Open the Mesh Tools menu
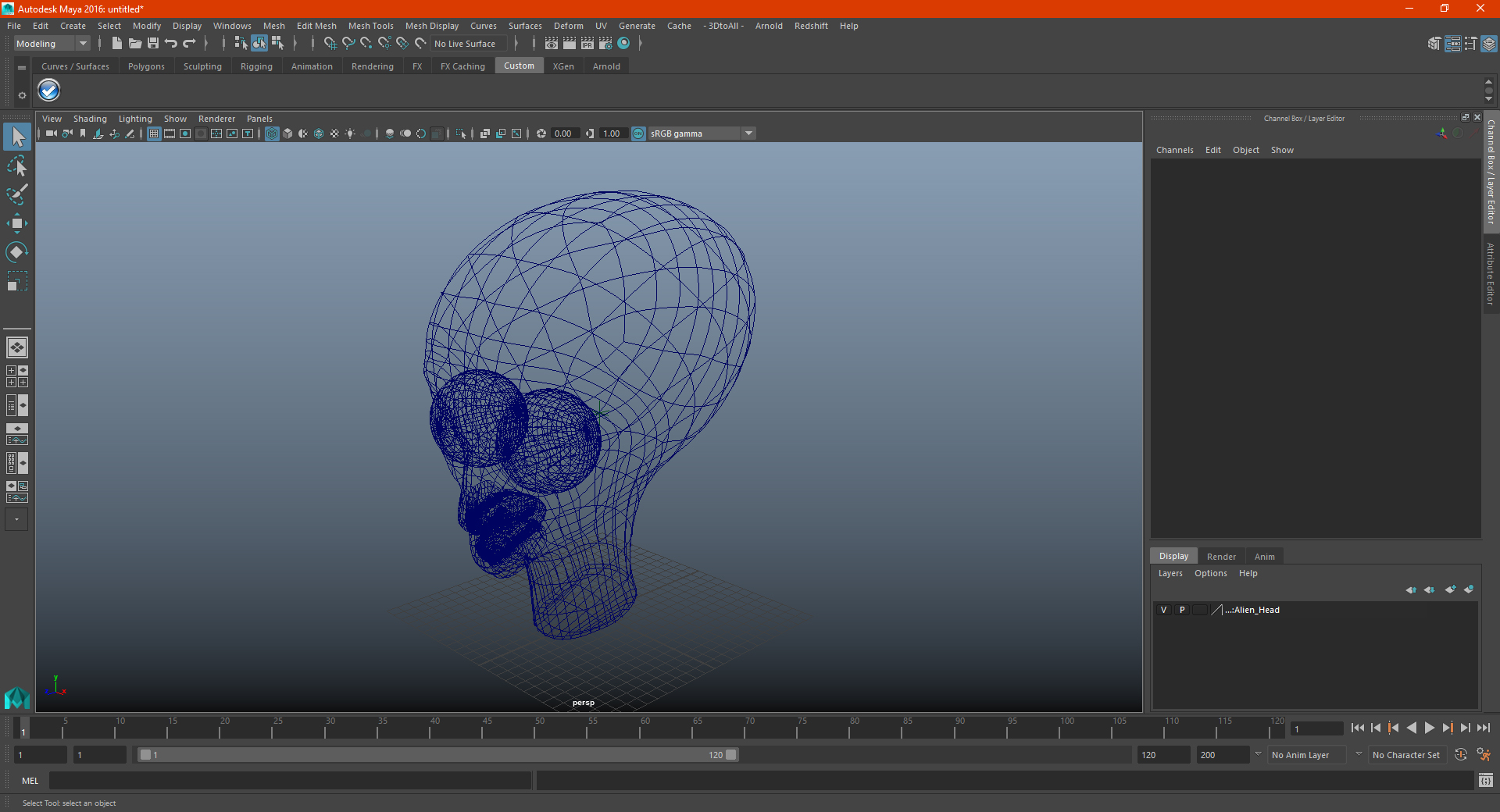 (371, 26)
